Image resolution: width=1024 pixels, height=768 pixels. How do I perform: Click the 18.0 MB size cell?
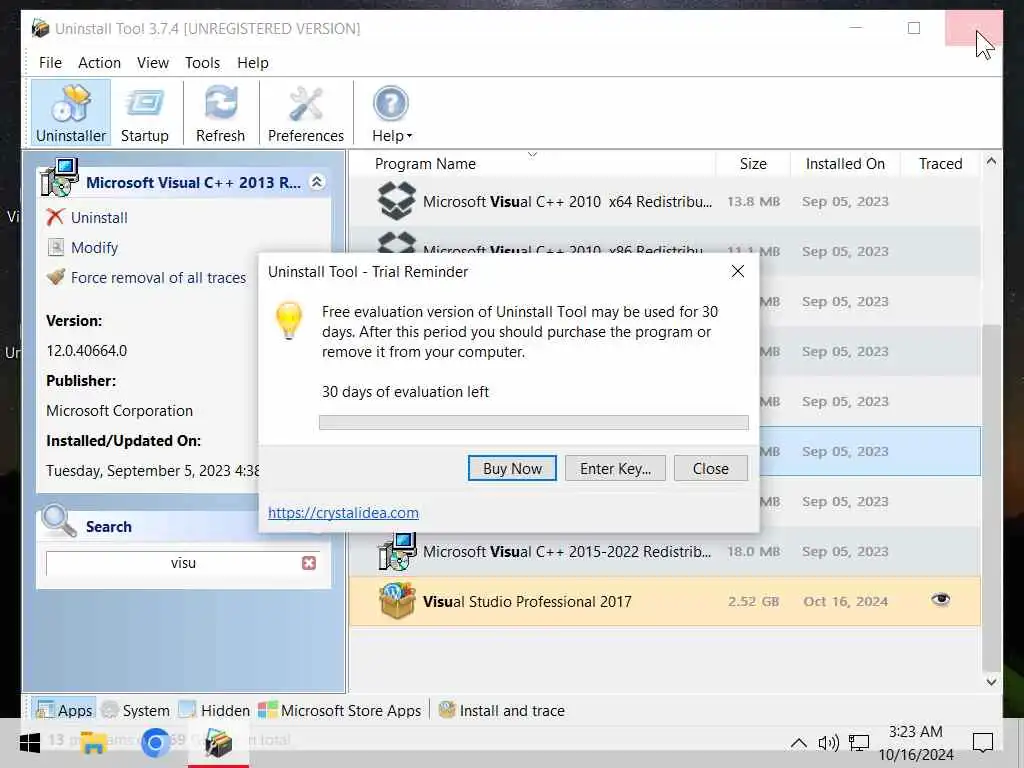pos(754,552)
